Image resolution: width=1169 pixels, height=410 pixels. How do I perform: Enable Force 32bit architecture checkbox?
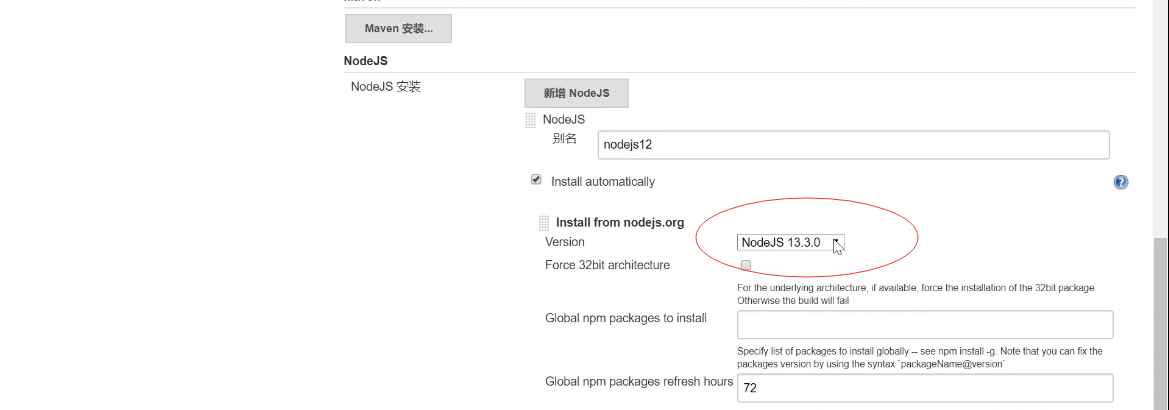click(746, 265)
